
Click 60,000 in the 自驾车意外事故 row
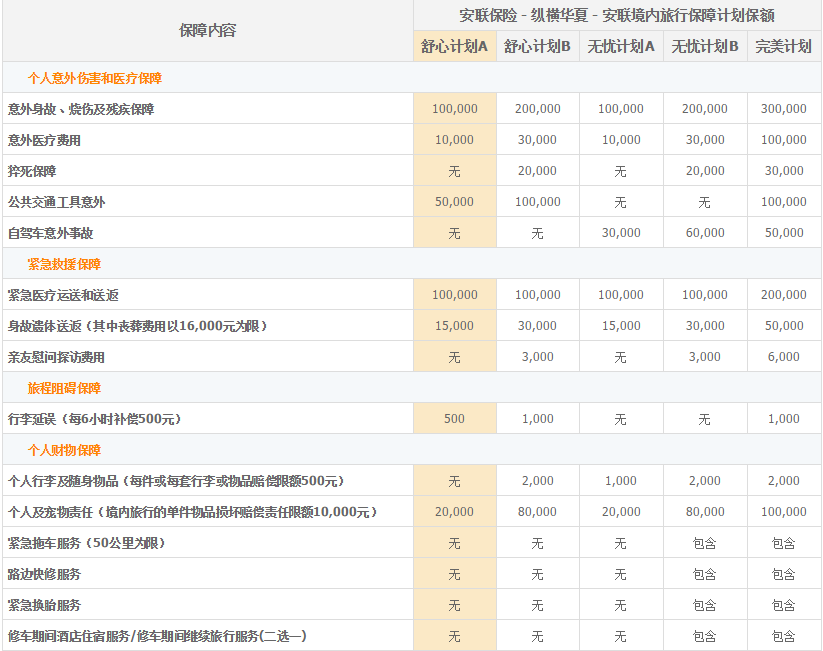(x=705, y=233)
